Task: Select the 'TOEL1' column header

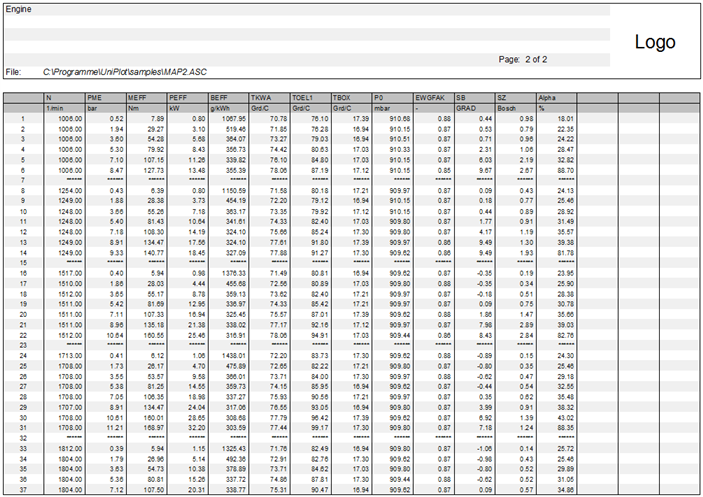Action: pyautogui.click(x=311, y=98)
